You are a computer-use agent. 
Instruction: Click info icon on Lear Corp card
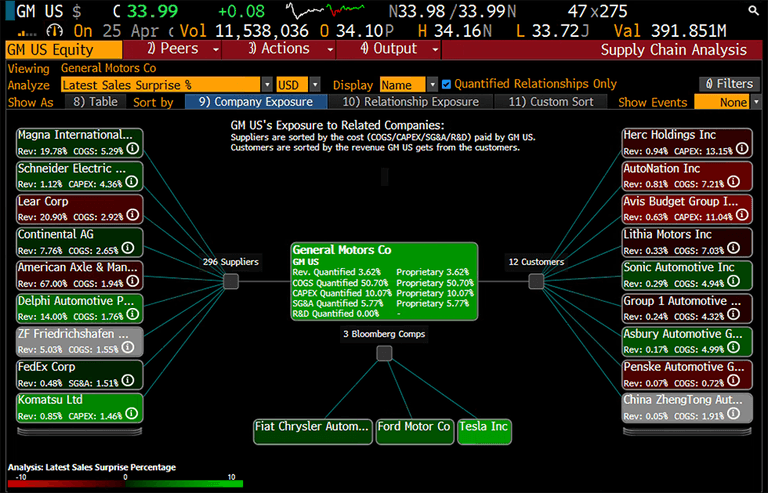(132, 216)
